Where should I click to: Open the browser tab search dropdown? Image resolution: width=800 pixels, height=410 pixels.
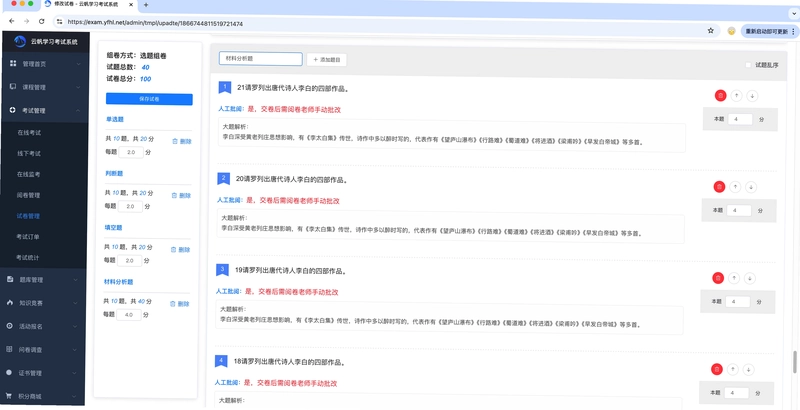point(794,14)
